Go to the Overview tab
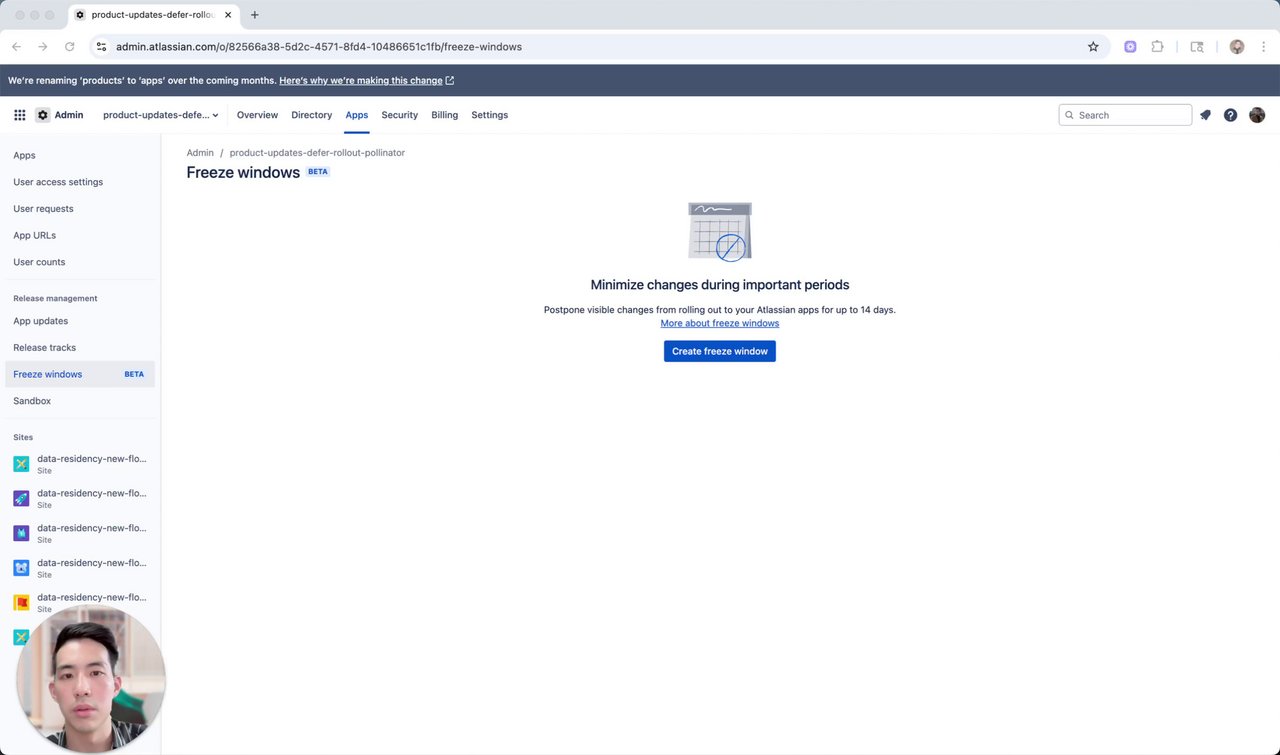The image size is (1280, 755). tap(257, 115)
